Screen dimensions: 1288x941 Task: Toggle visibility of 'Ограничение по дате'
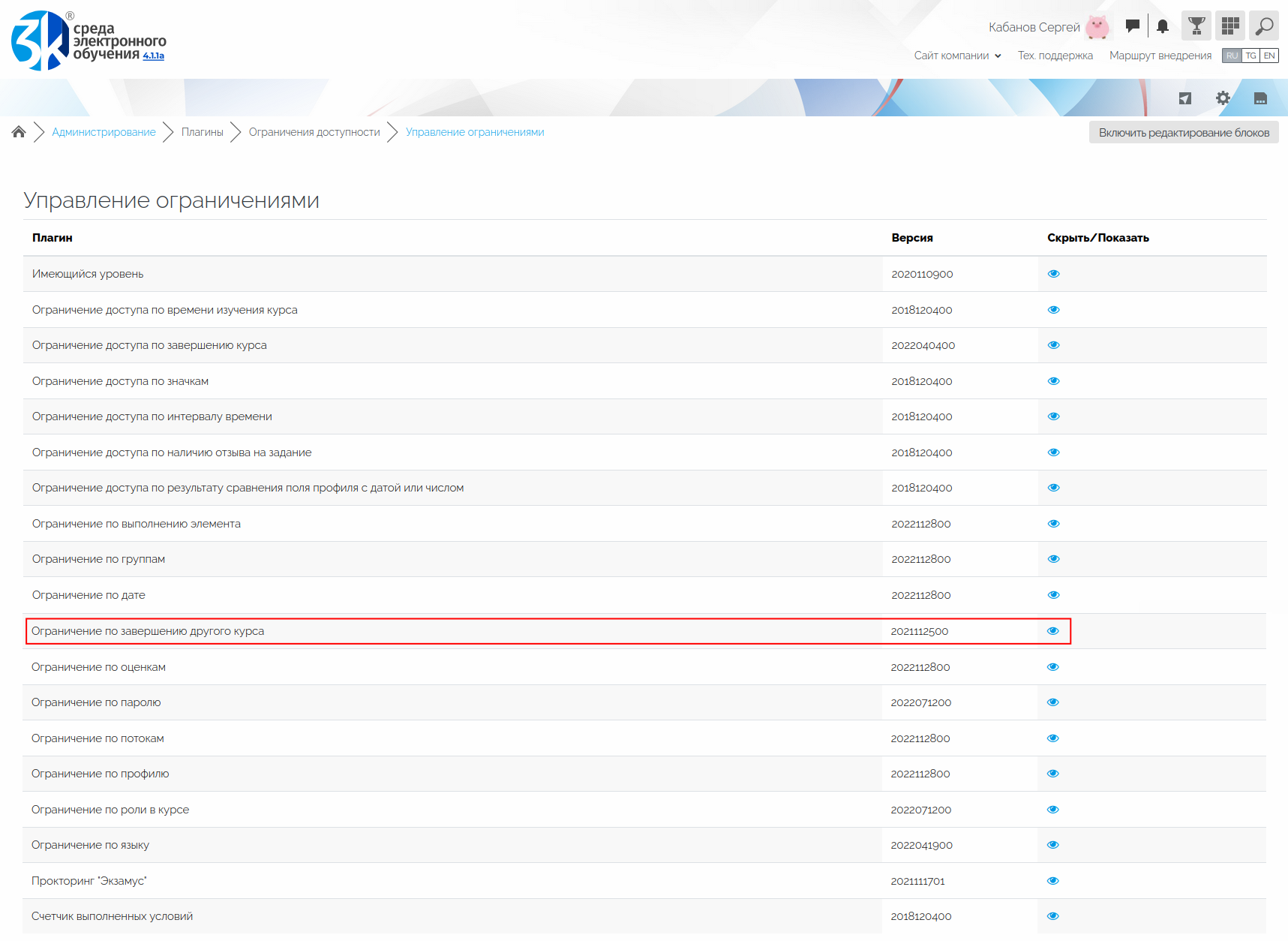[1053, 595]
